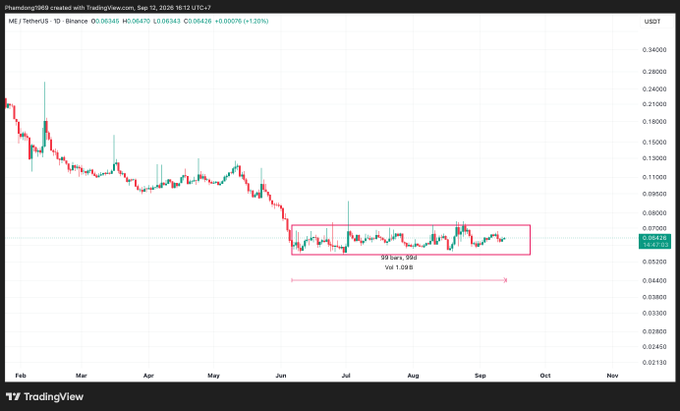Click the change value +0.00076 (+1.20%)
Viewport: 680px width, 411px height.
pyautogui.click(x=242, y=21)
